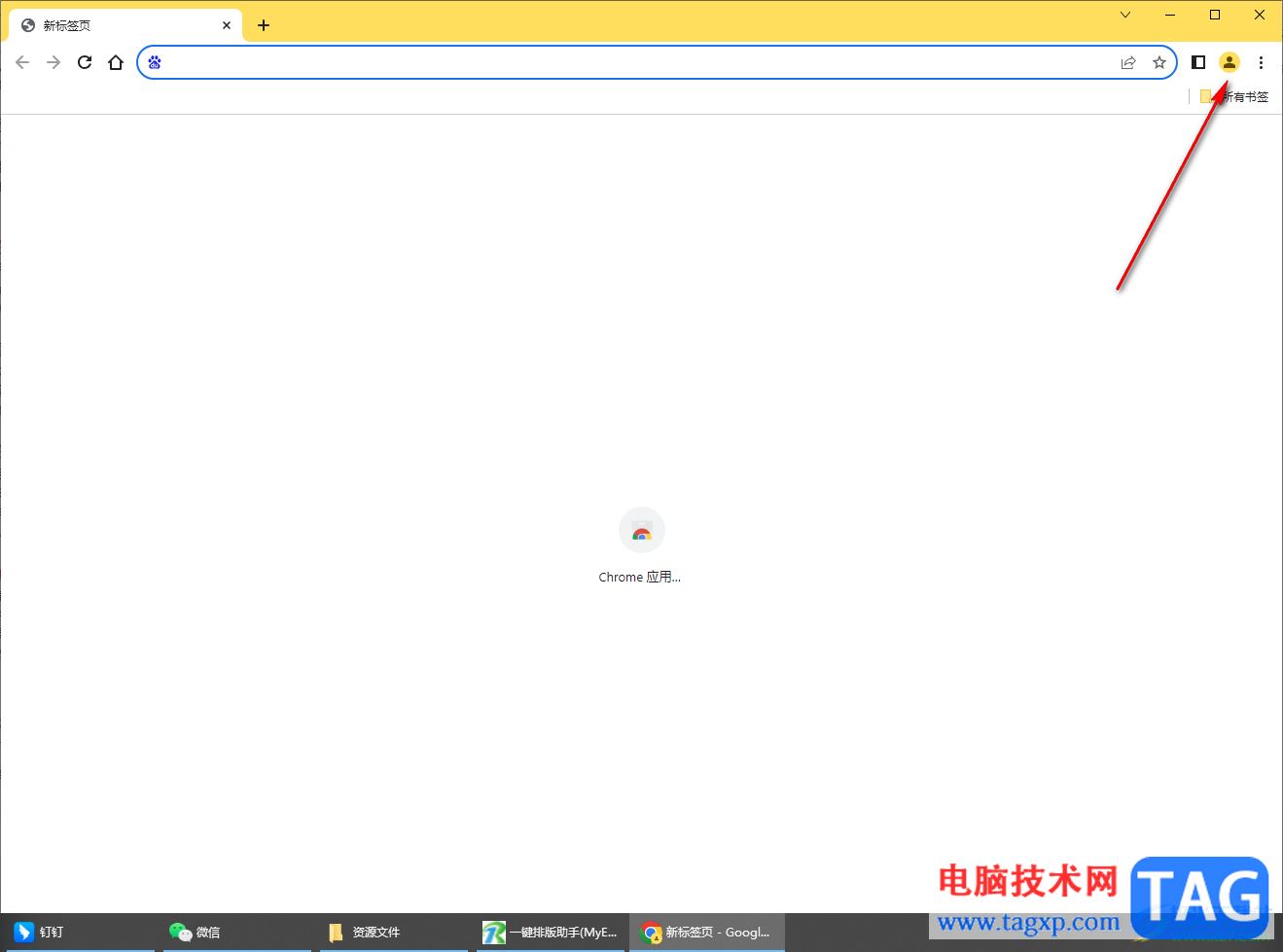Go to homepage with the home icon
The image size is (1283, 952).
point(116,61)
